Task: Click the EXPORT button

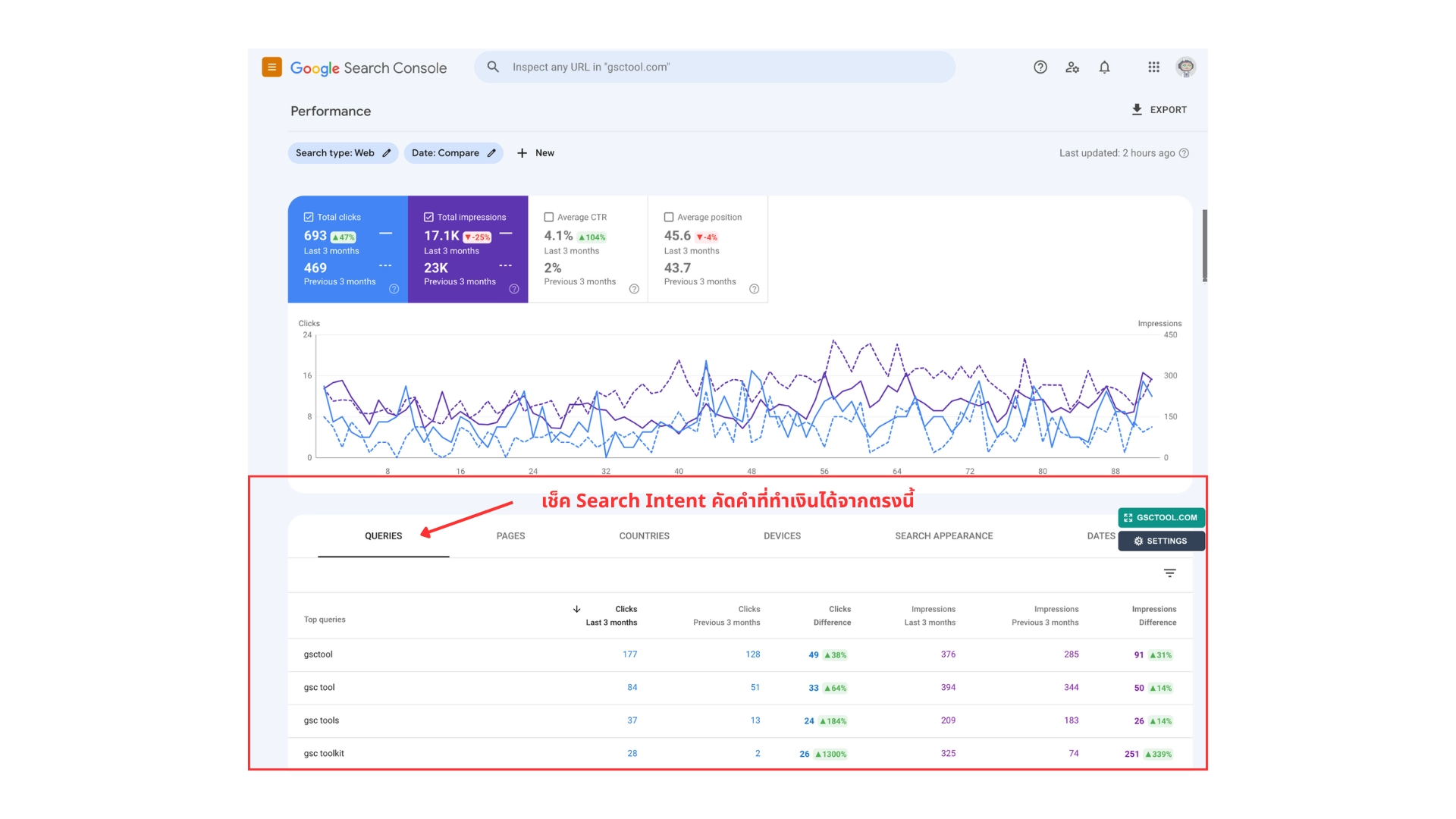Action: click(x=1159, y=110)
